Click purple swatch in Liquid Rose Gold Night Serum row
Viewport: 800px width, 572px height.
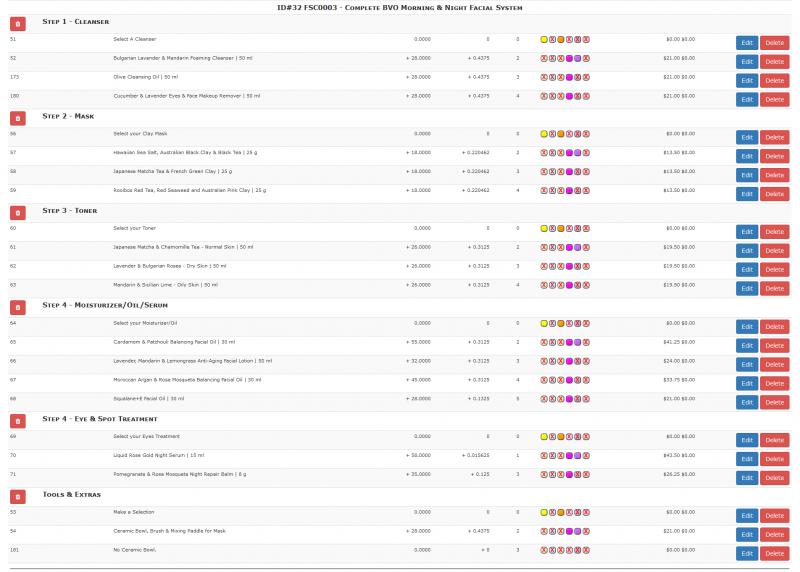click(578, 456)
